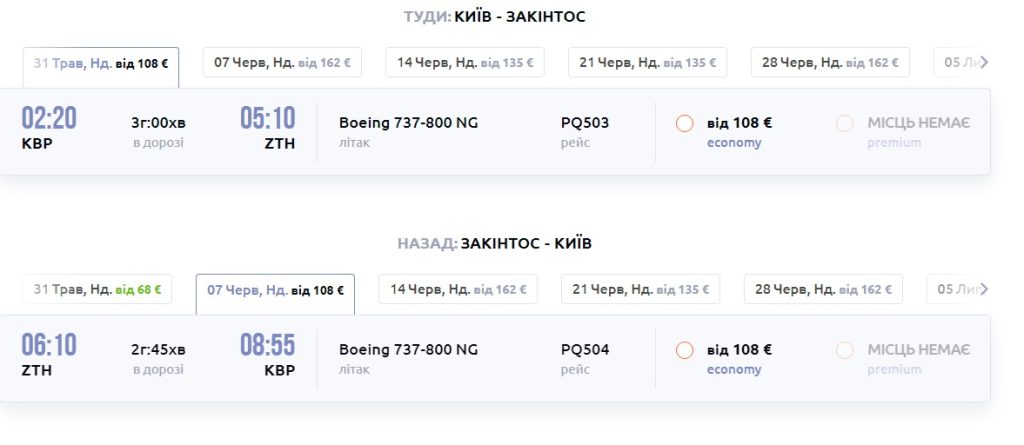Click premium radio button for flight PQ504

pyautogui.click(x=845, y=350)
